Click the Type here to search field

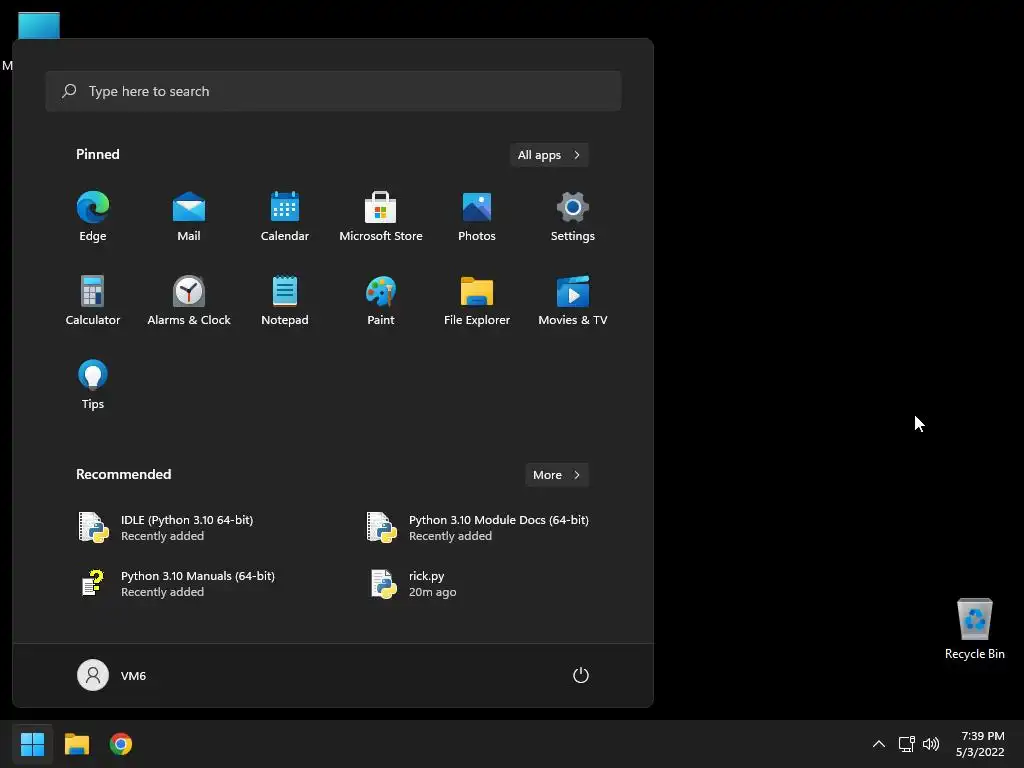[333, 91]
